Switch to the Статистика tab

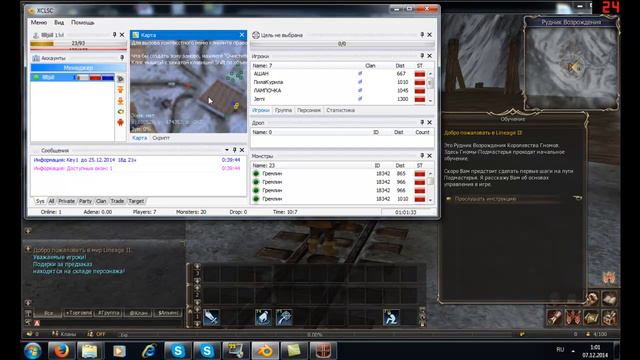coord(340,110)
